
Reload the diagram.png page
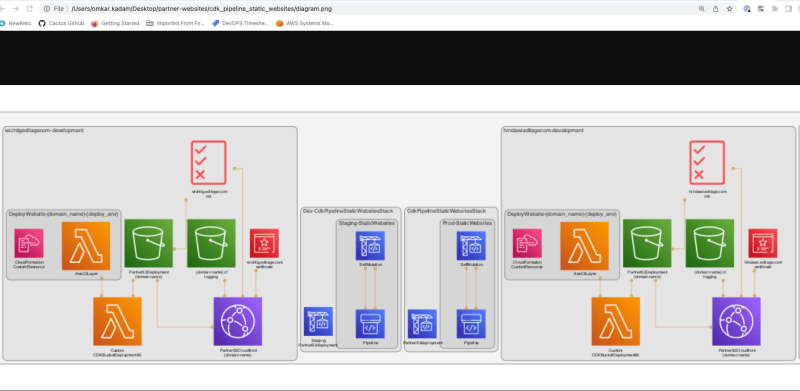click(x=30, y=9)
